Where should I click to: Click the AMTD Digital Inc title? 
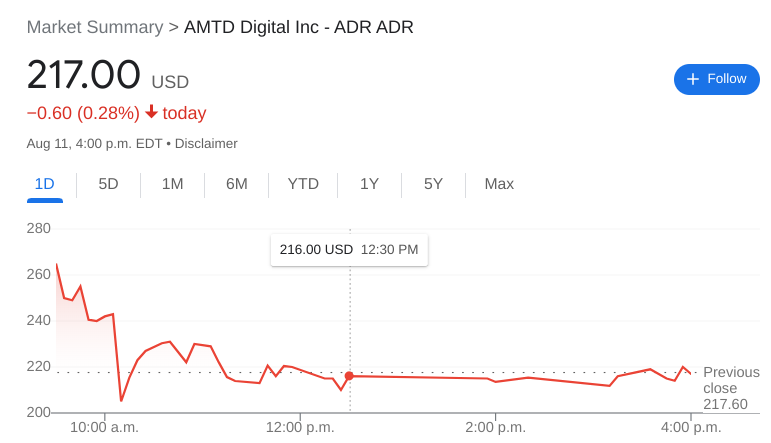click(x=298, y=27)
